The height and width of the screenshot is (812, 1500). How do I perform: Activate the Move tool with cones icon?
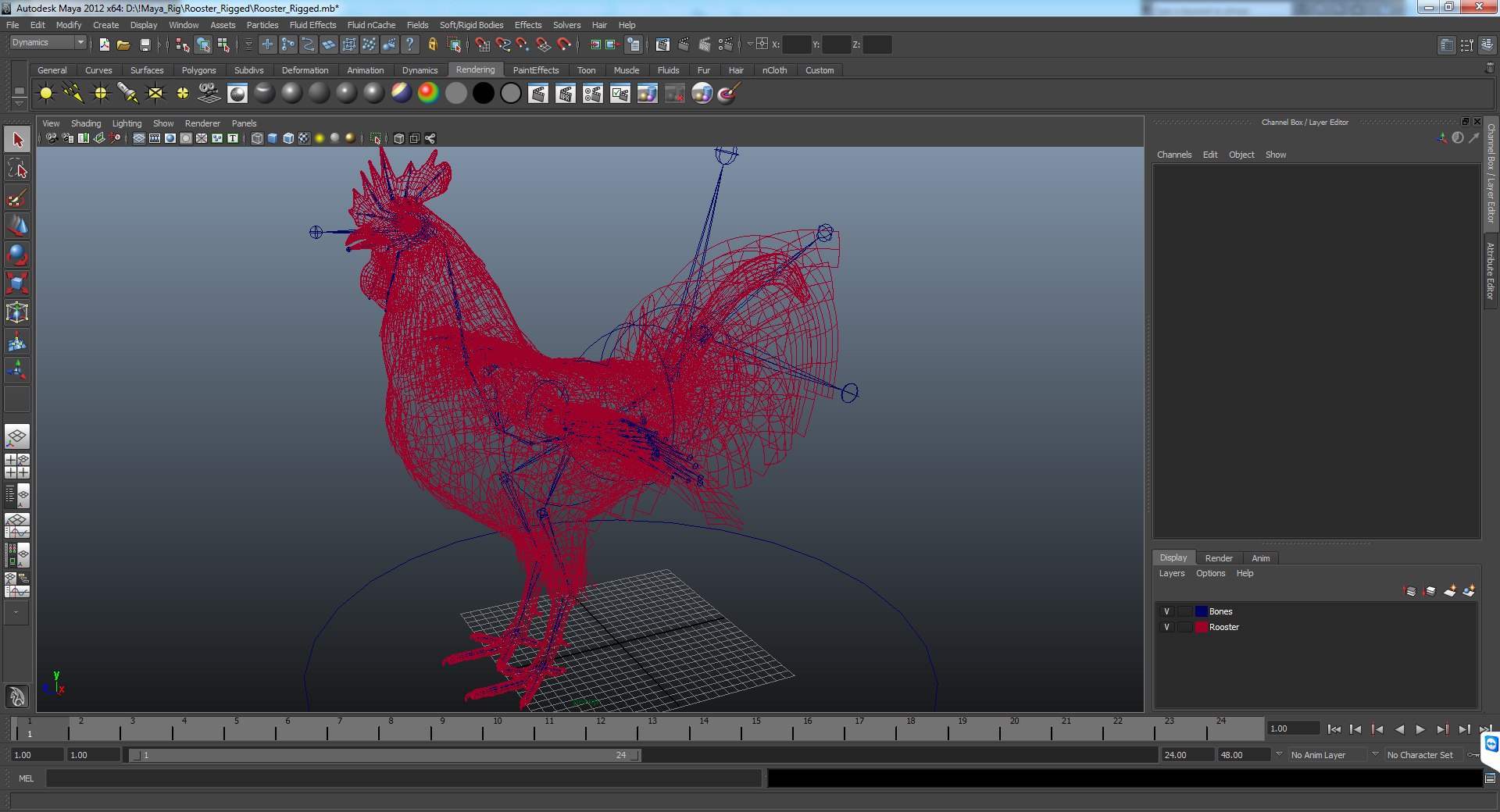click(17, 226)
